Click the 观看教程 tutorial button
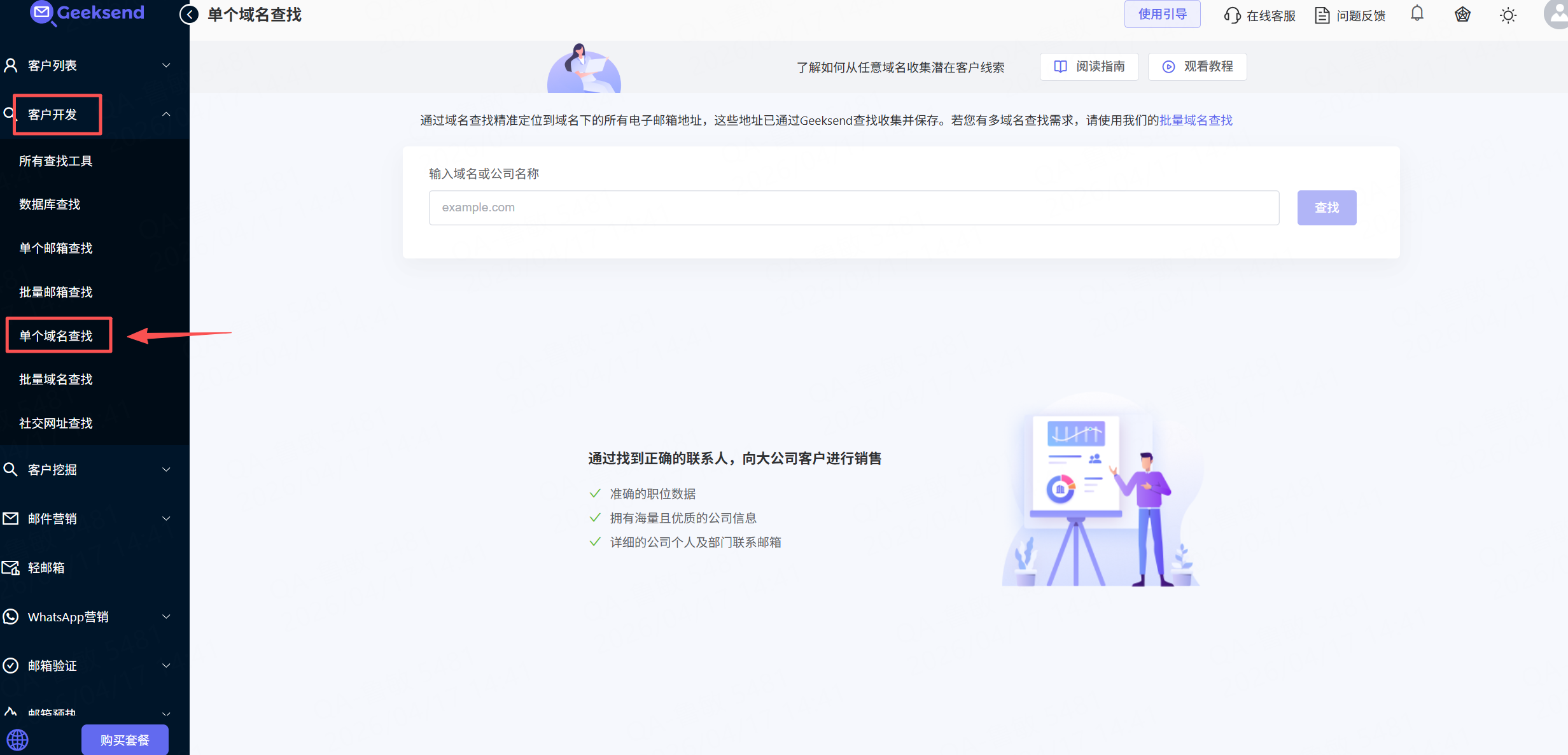The image size is (1568, 755). (x=1197, y=67)
